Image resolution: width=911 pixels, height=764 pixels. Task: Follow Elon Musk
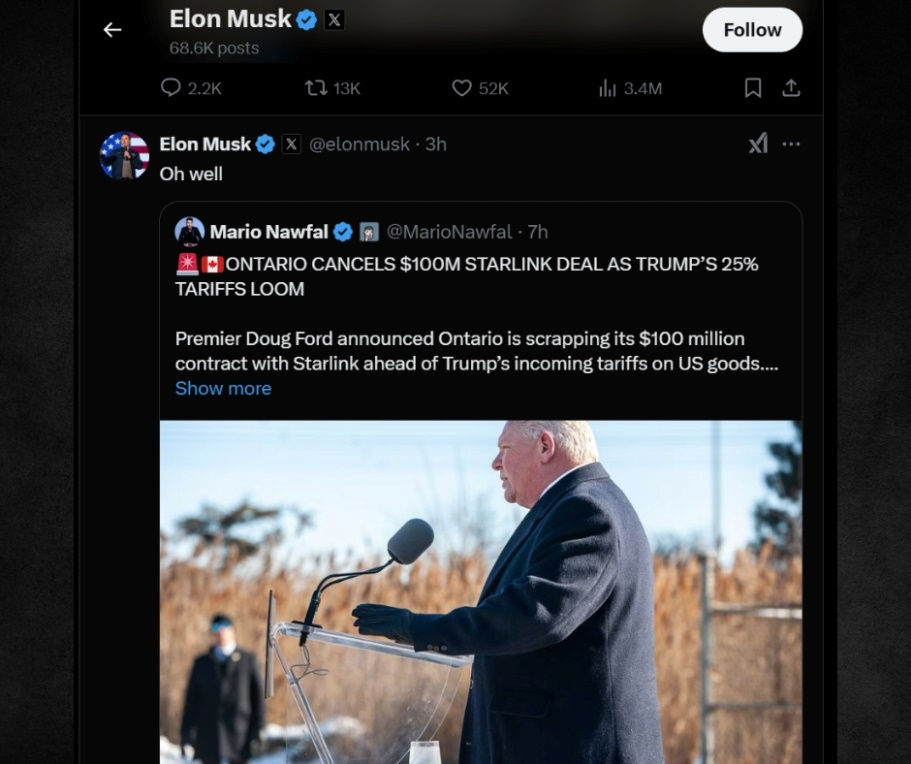[752, 30]
